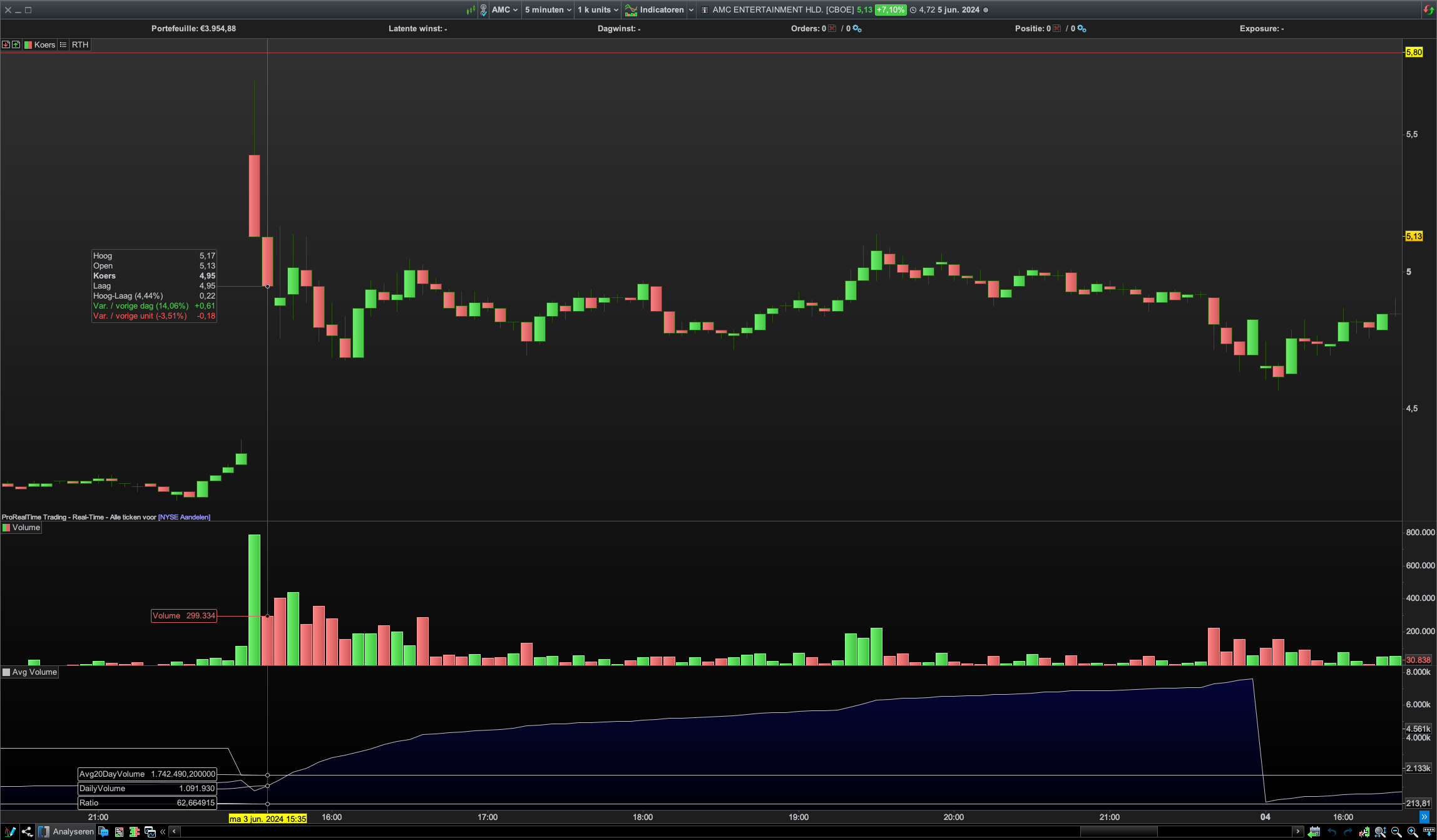Open the chart comments speech-bubble icon
The width and height of the screenshot is (1437, 840).
[x=103, y=832]
